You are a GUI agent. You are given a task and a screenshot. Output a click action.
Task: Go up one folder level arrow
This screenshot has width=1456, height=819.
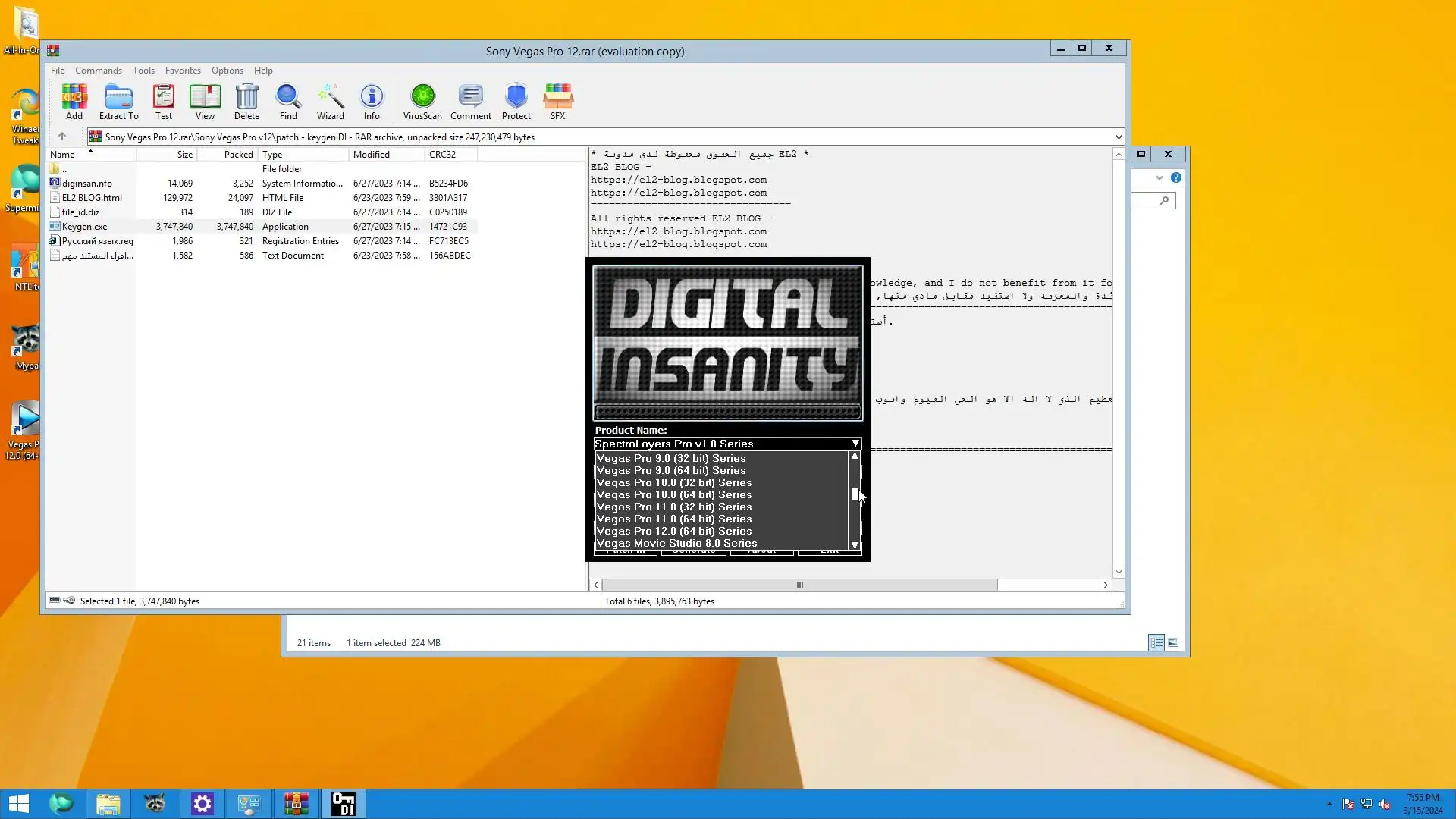(x=62, y=136)
